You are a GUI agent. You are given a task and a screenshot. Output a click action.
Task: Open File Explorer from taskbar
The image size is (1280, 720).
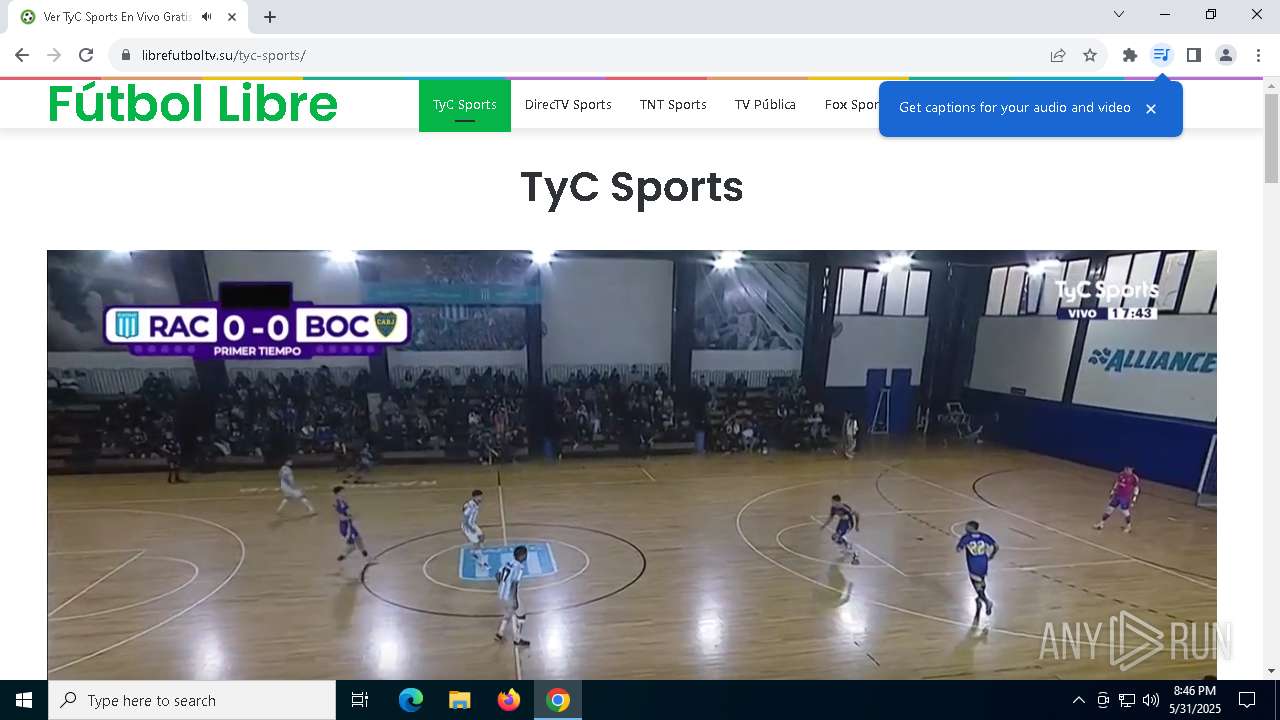(x=459, y=700)
